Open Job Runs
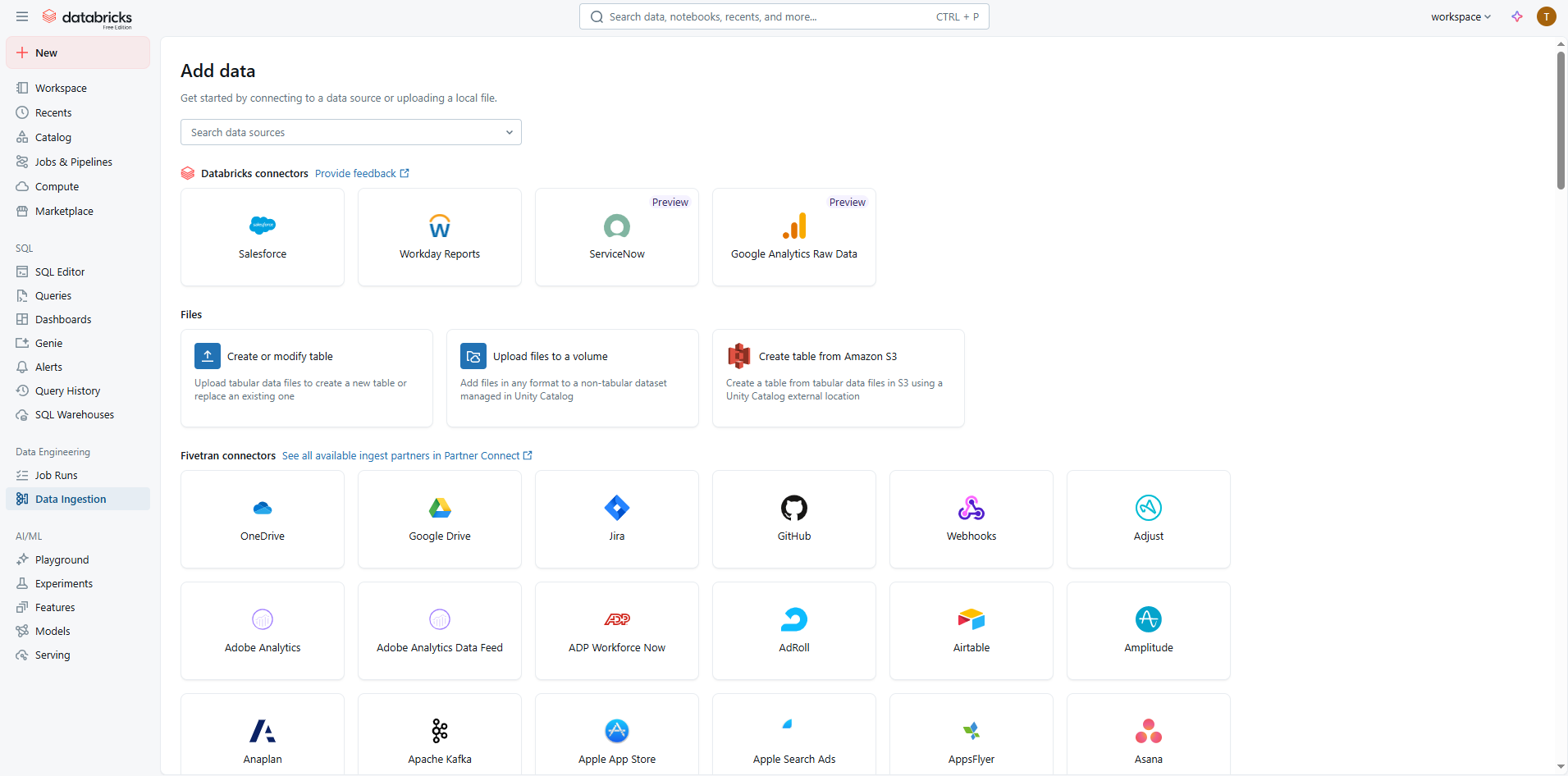The image size is (1568, 776). (x=78, y=475)
